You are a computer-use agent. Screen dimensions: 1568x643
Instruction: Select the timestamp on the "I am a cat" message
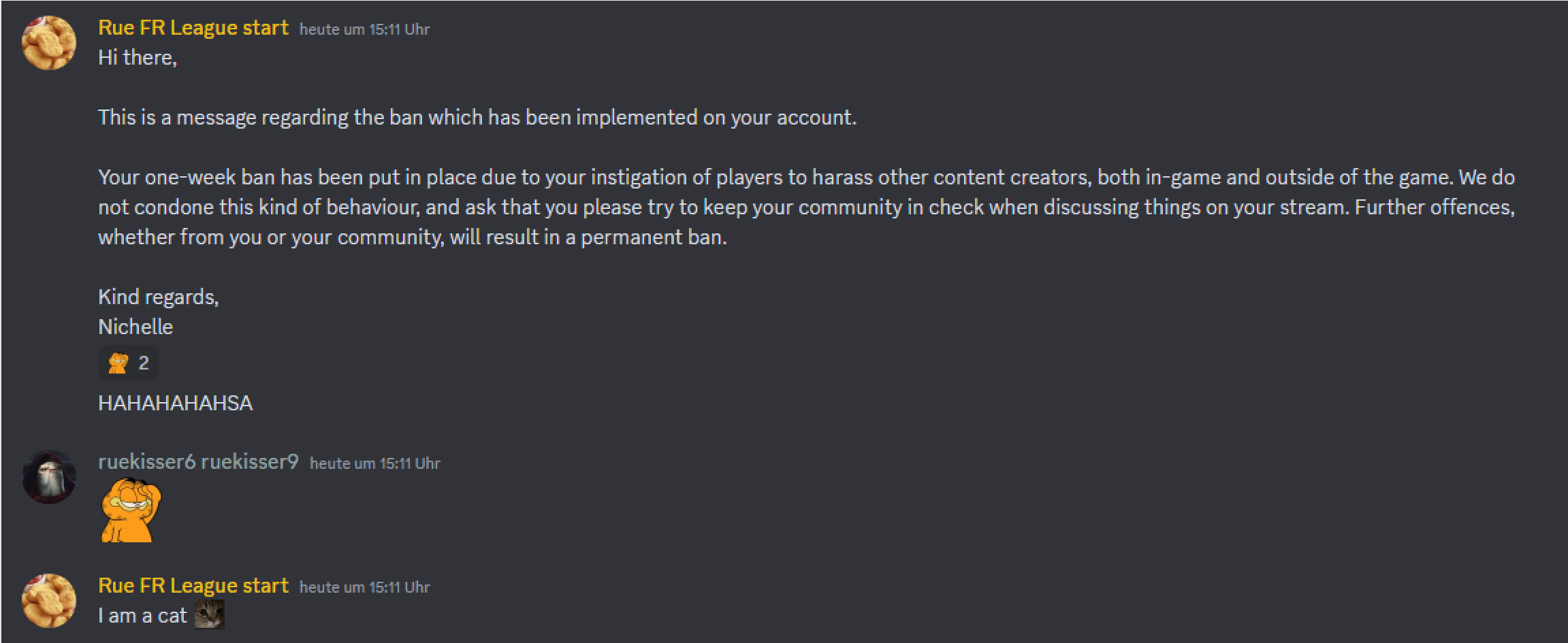[365, 587]
